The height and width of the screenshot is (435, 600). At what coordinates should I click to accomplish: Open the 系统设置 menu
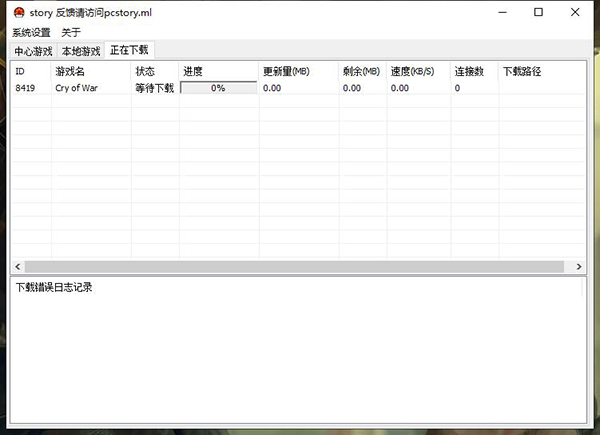pos(31,32)
